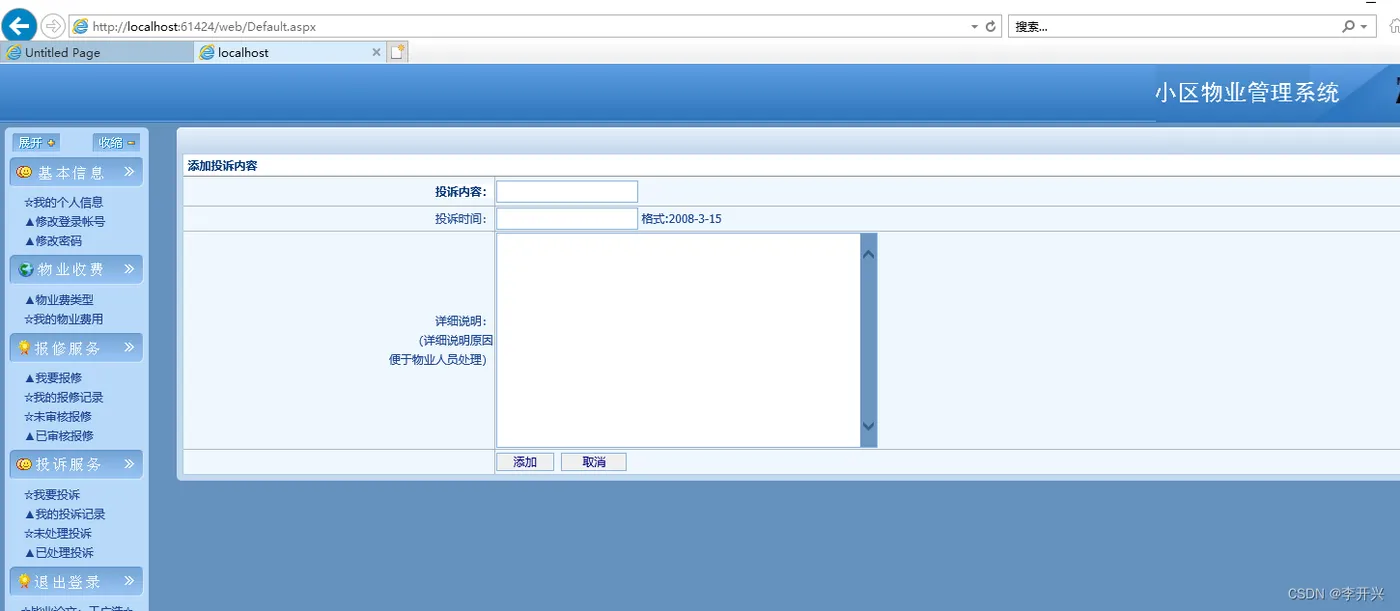The height and width of the screenshot is (611, 1400).
Task: Click the text area scroll-down arrow
Action: [x=868, y=427]
